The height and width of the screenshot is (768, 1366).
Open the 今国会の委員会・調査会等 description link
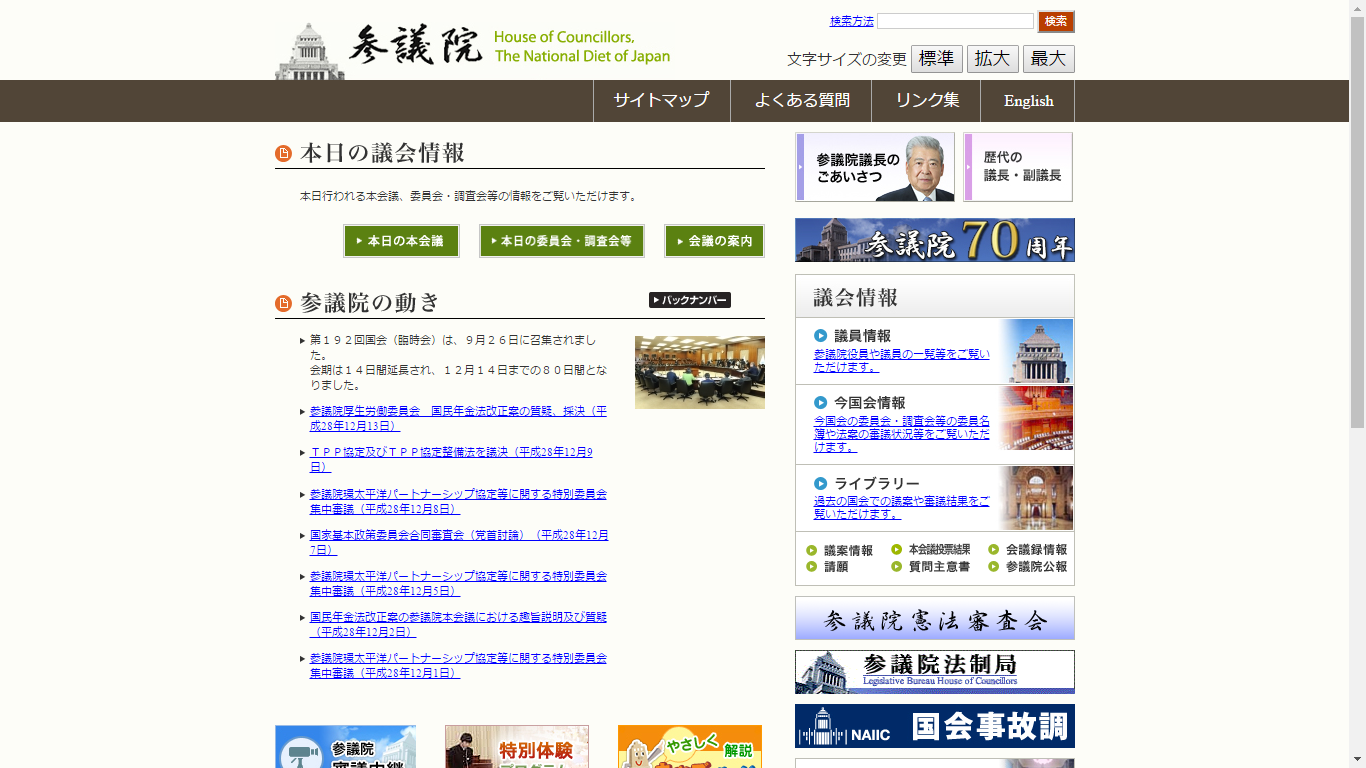(x=902, y=434)
